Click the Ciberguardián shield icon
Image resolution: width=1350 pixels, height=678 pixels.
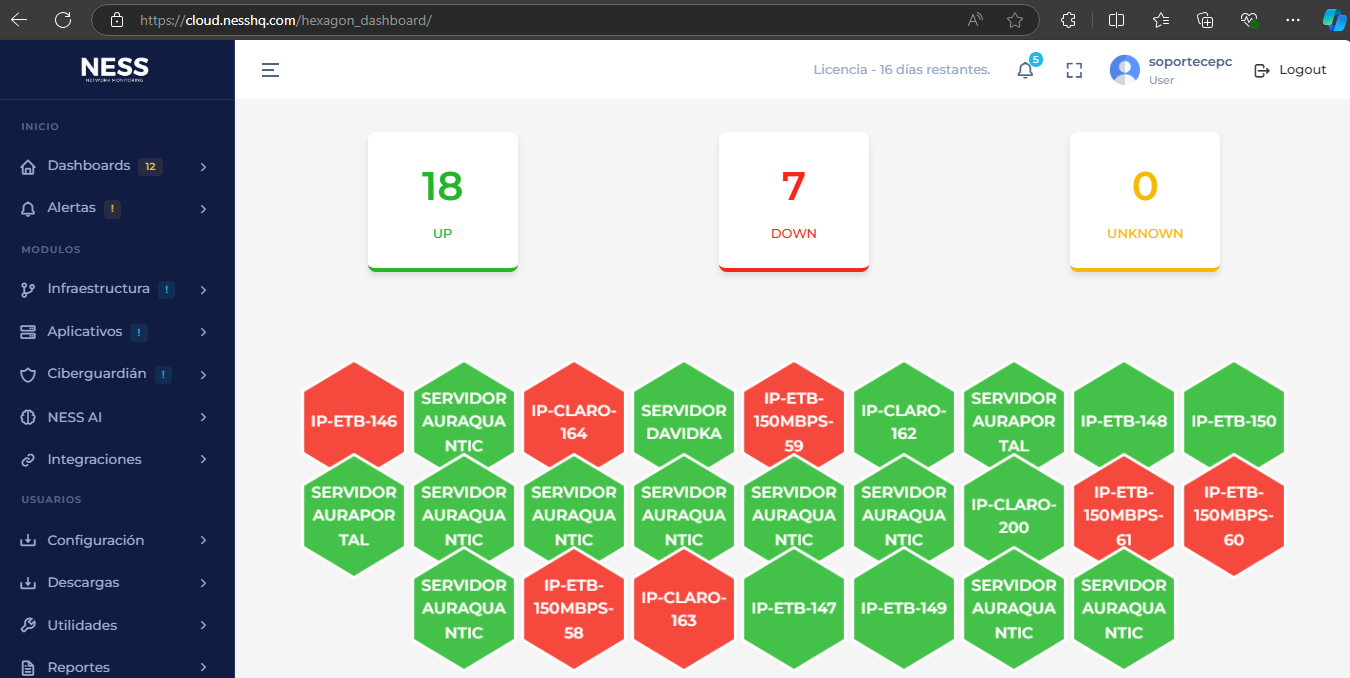pos(28,374)
